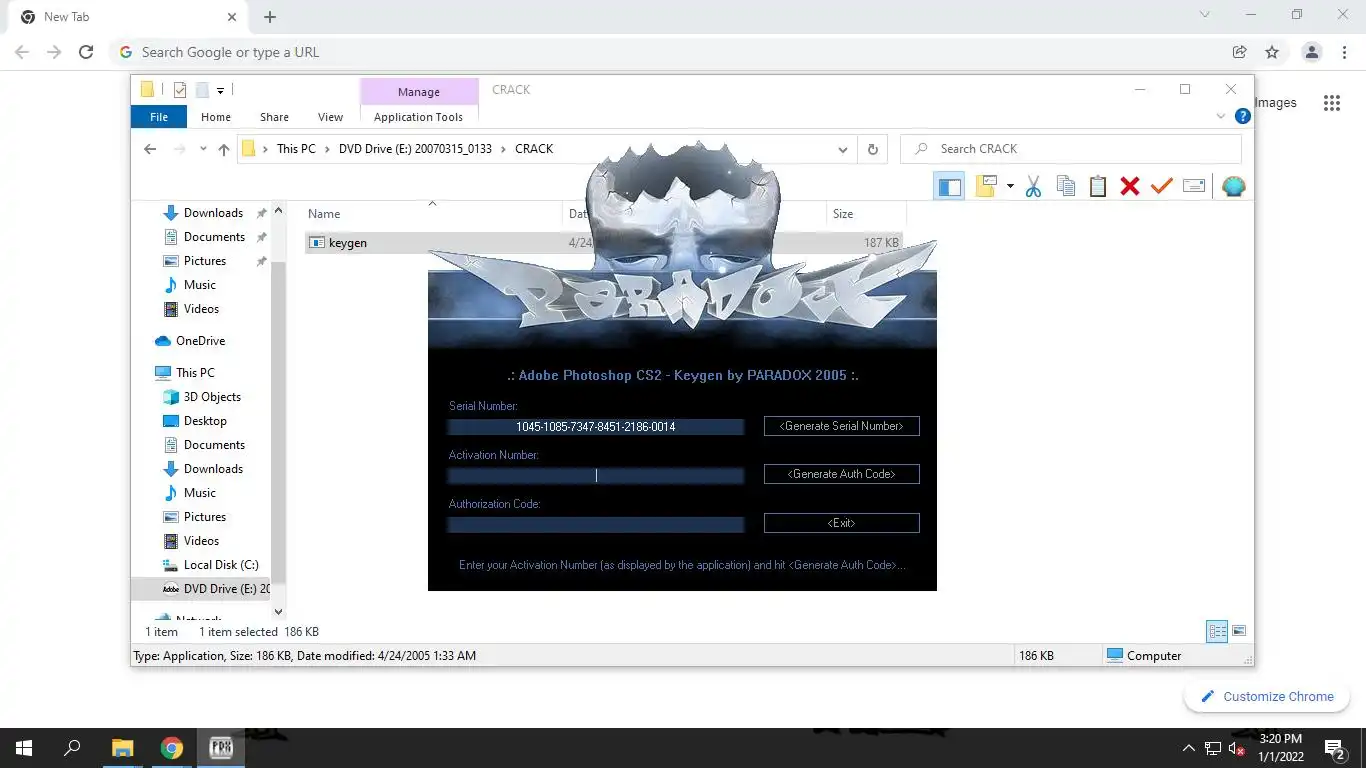Click the Serial Number field

tap(596, 427)
